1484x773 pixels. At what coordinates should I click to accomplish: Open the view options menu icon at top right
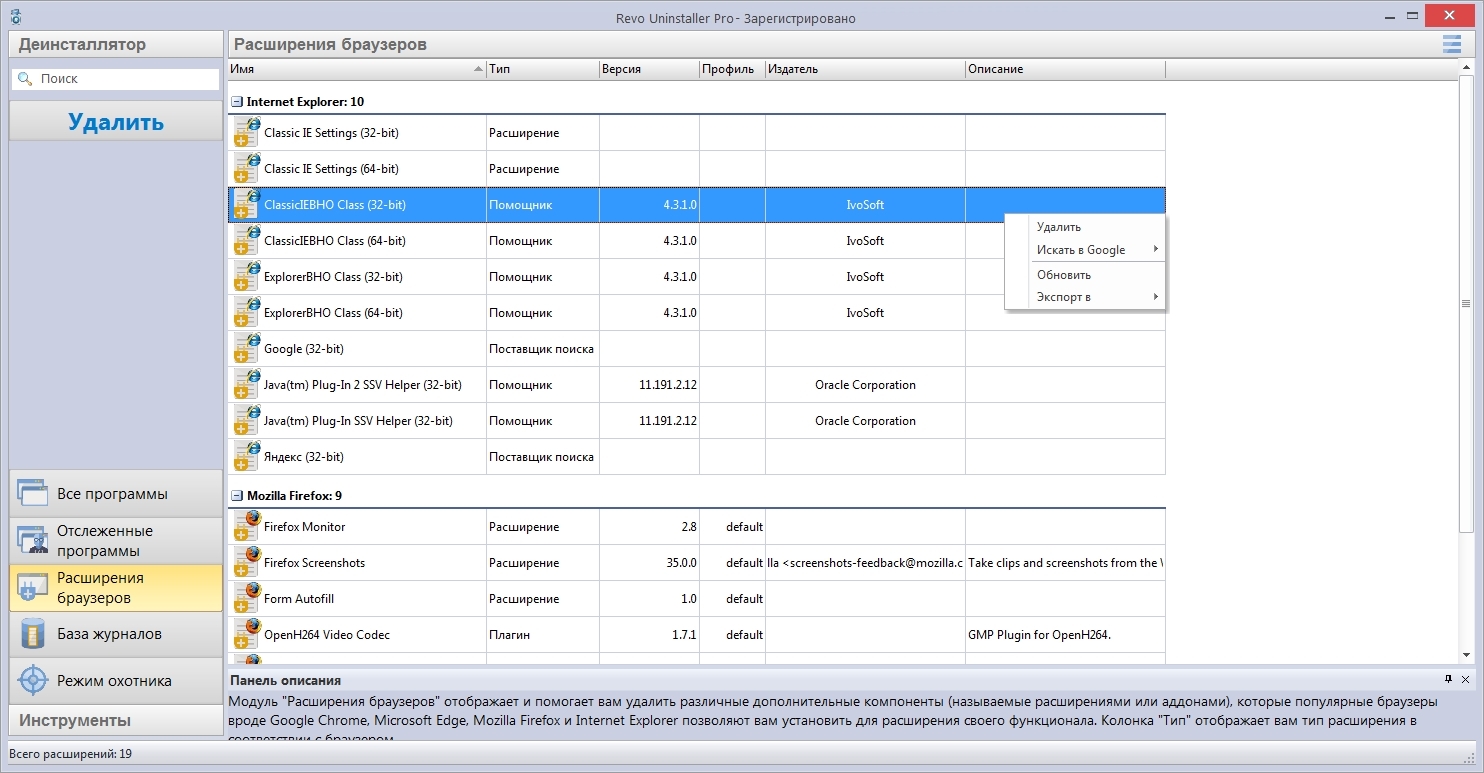[x=1451, y=44]
